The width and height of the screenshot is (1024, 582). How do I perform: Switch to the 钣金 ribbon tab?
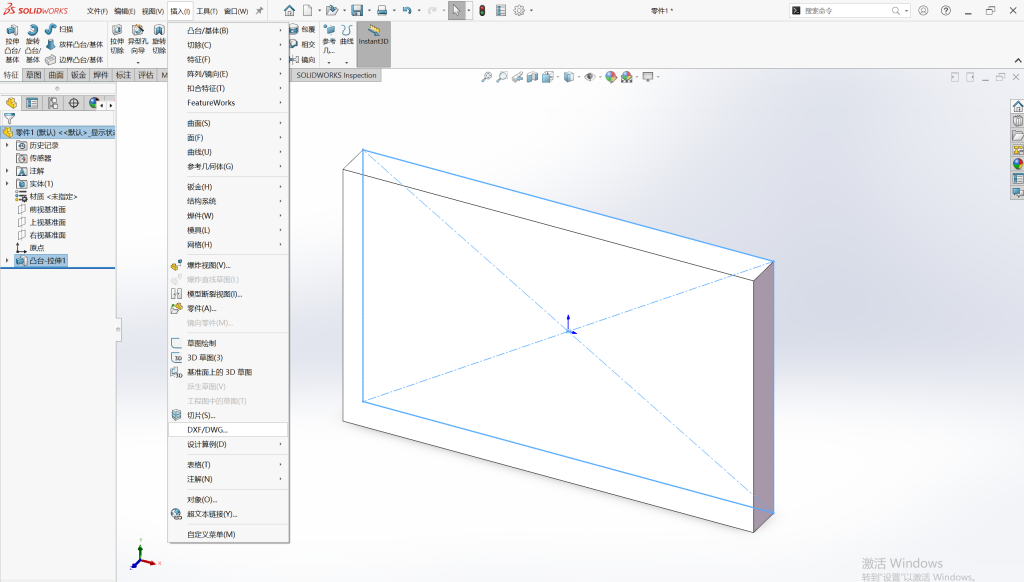point(78,75)
